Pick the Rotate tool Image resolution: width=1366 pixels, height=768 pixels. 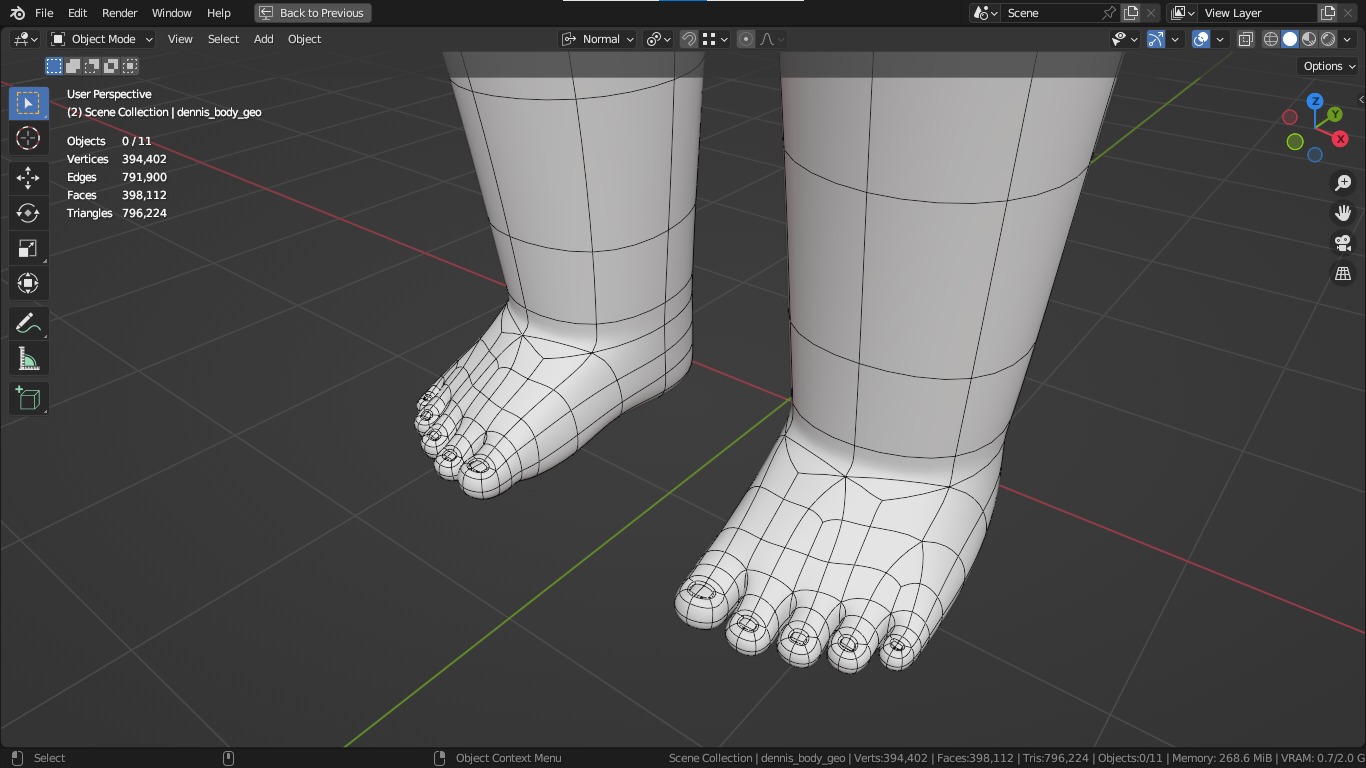(x=28, y=213)
